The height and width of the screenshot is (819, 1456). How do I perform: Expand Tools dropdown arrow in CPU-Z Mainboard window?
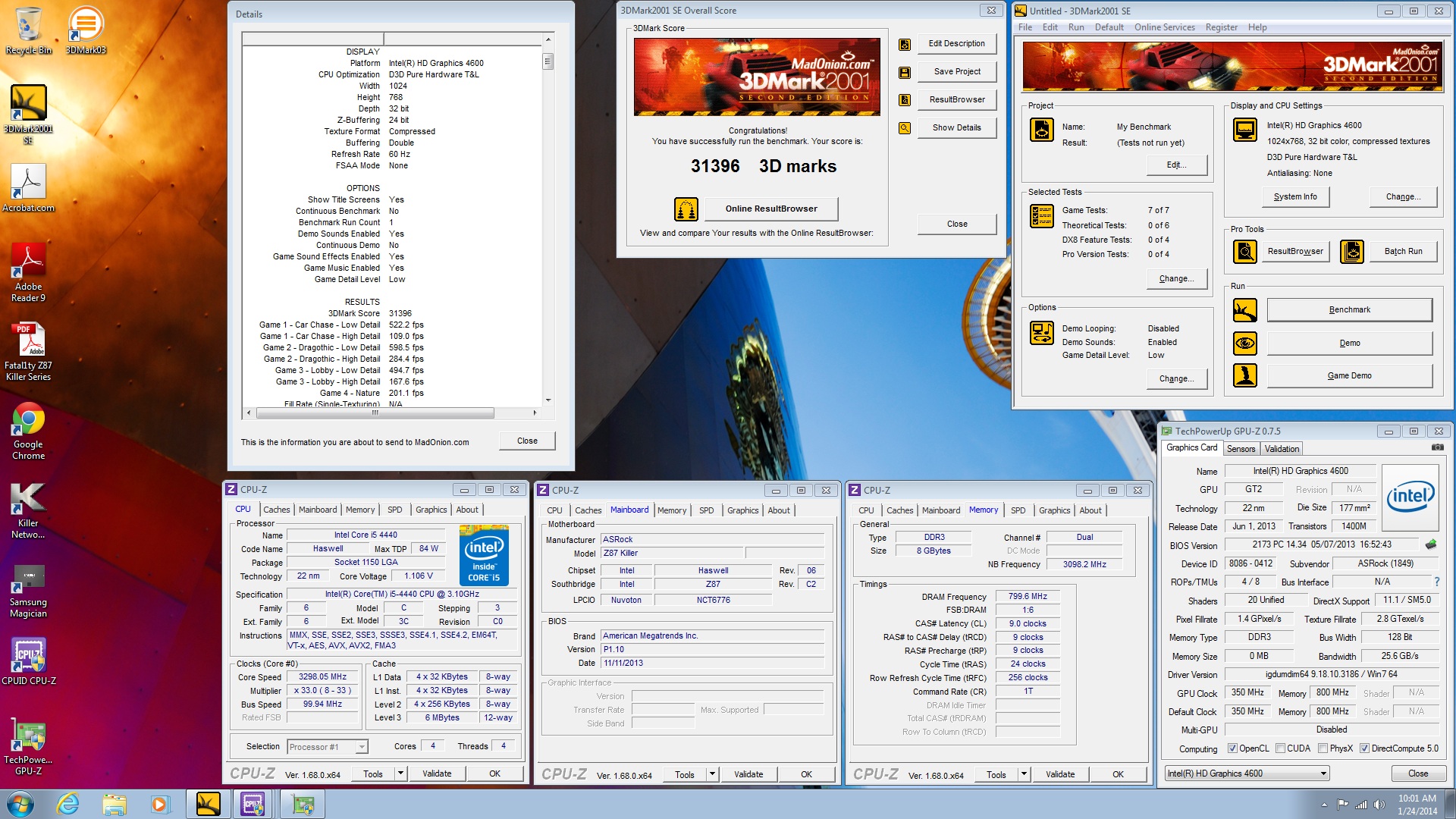[x=712, y=774]
